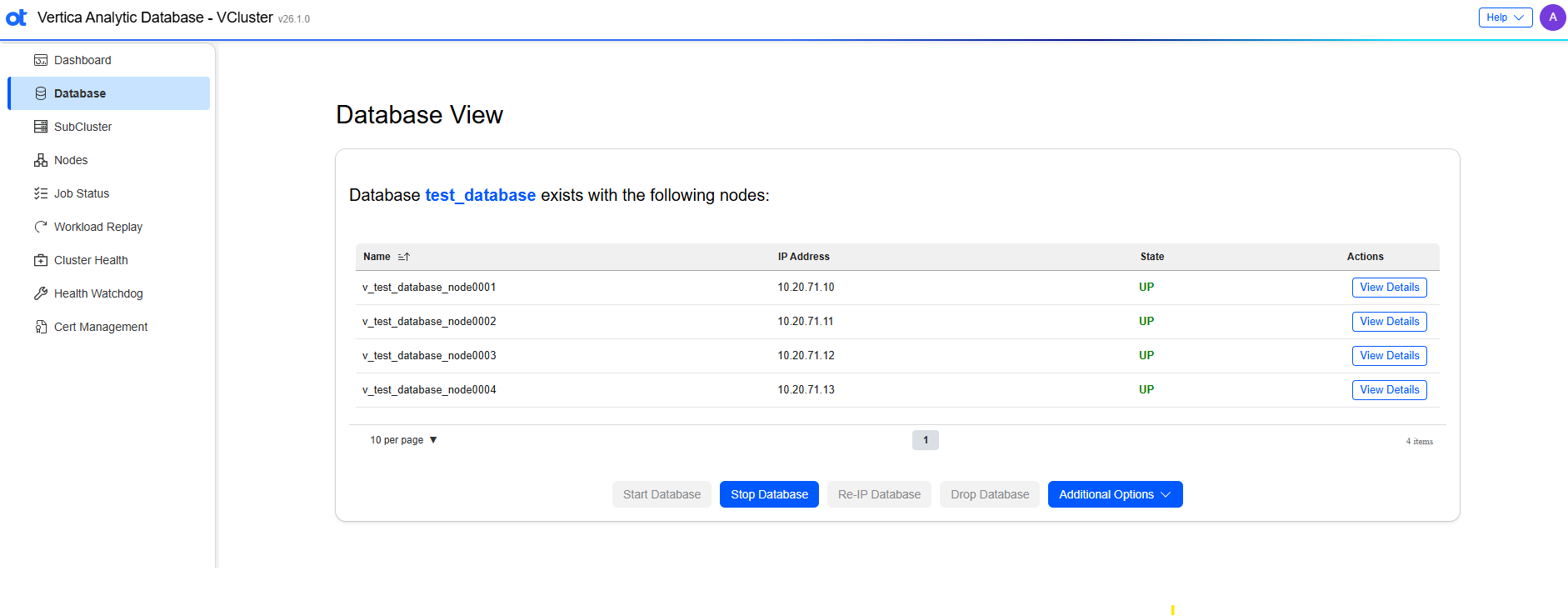Expand Additional Options dropdown
This screenshot has height=616, width=1568.
(1115, 494)
